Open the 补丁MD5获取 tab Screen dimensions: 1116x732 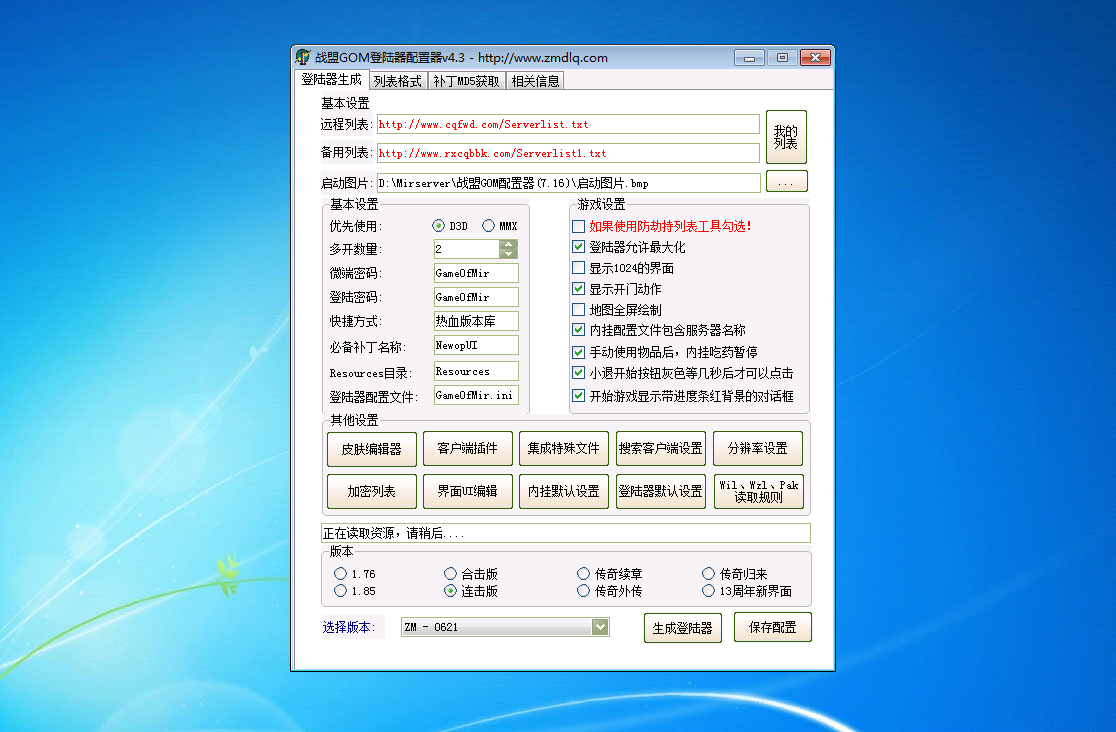point(466,81)
